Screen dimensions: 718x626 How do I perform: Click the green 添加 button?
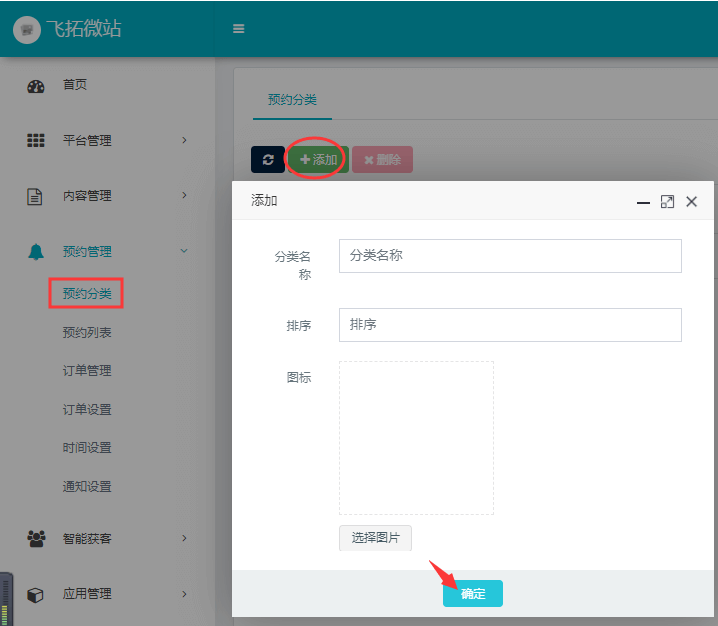[x=318, y=159]
